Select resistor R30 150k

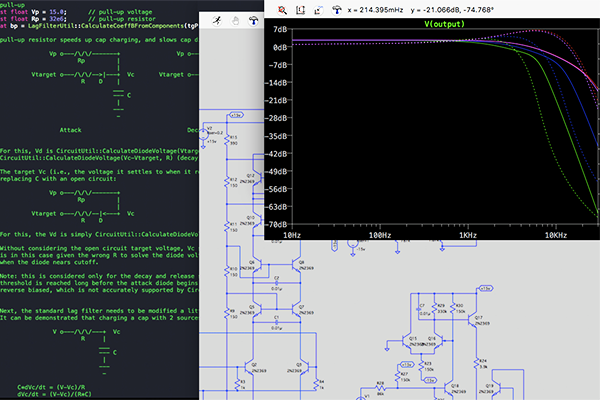(453, 308)
